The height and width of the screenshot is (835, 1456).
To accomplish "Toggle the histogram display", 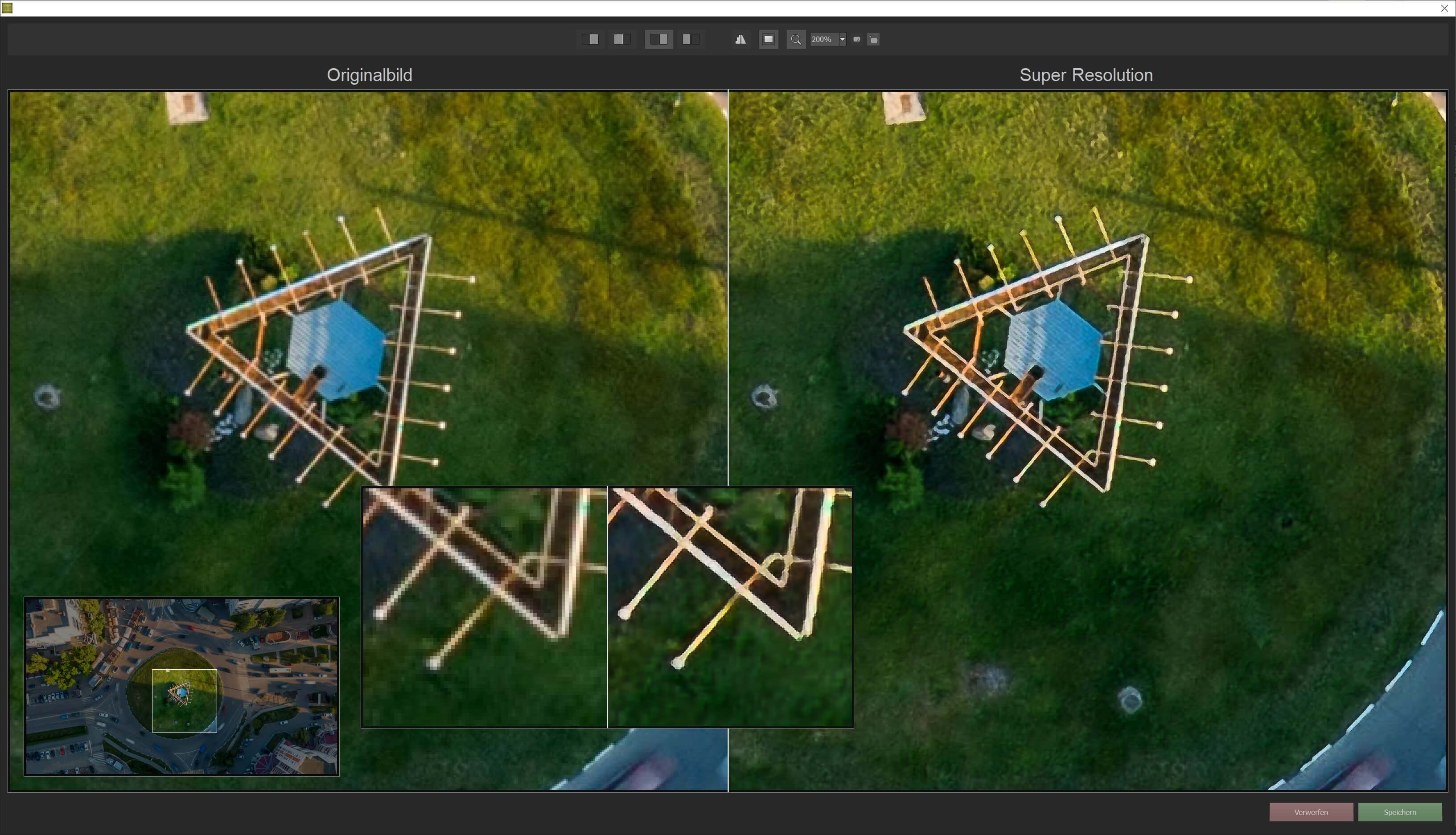I will [x=740, y=39].
